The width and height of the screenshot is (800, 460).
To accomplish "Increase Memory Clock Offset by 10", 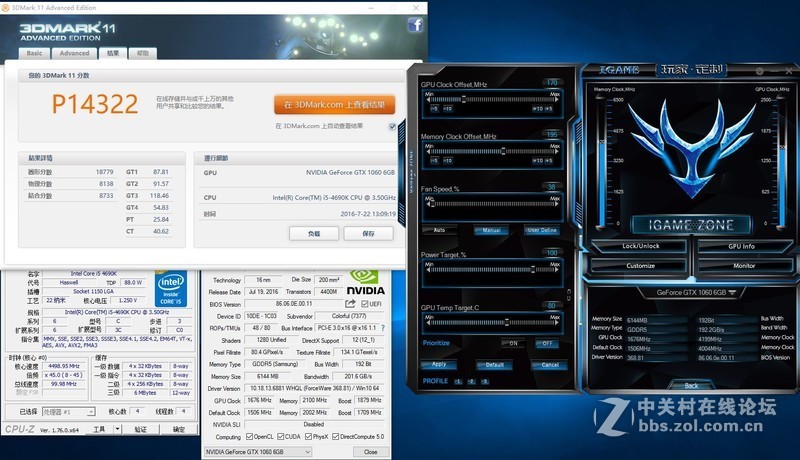I will (x=538, y=161).
